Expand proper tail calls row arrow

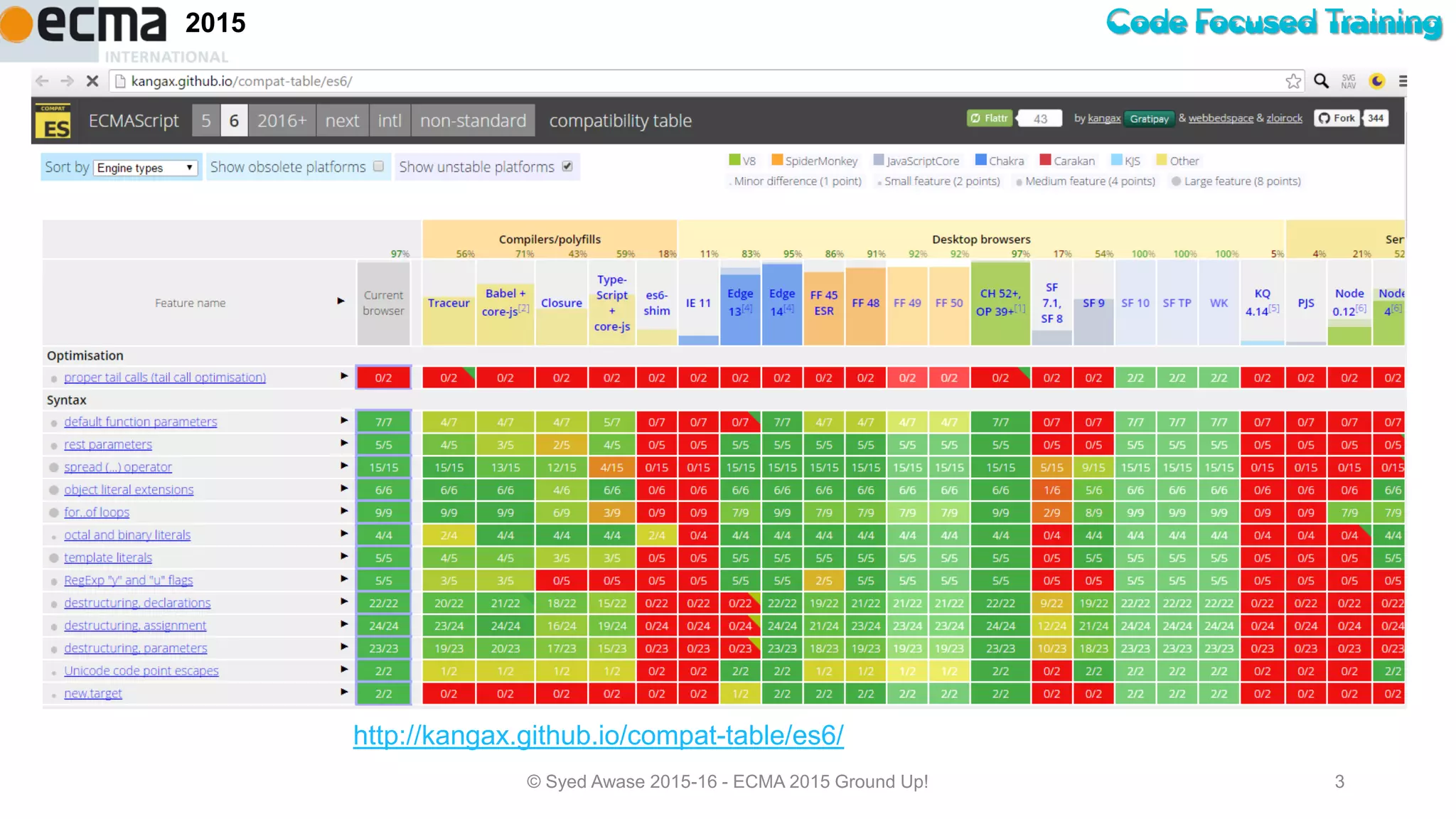344,376
